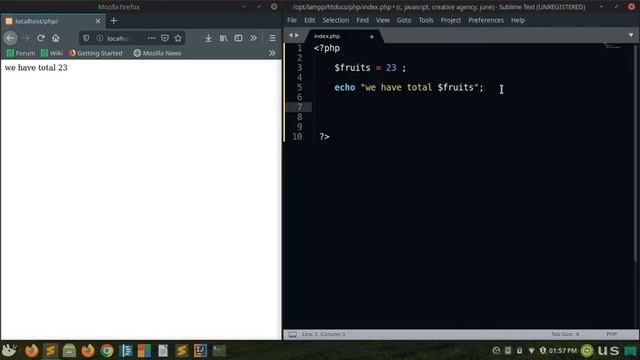Screen dimensions: 640x360
Task: Open the US keyboard layout indicator
Action: pyautogui.click(x=608, y=351)
